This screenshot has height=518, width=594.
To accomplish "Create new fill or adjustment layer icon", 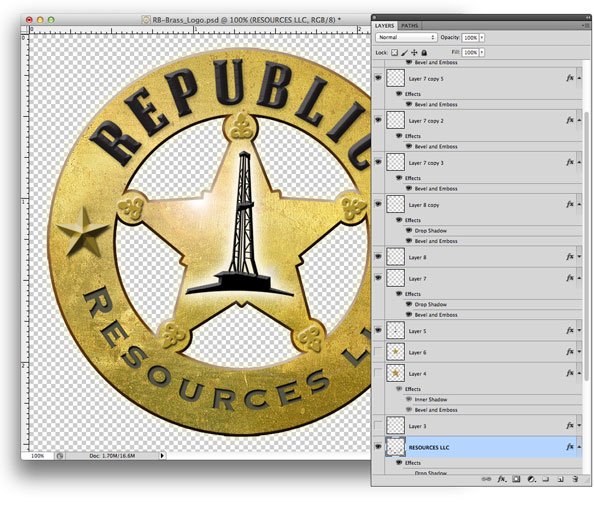I will [531, 479].
